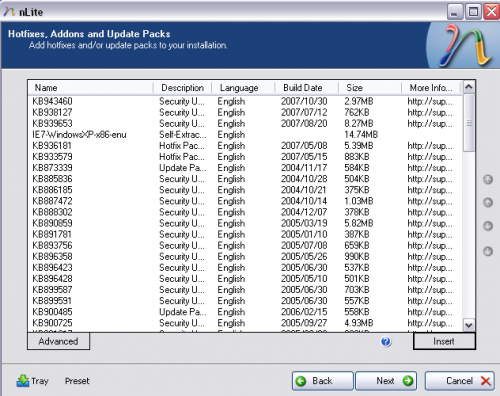Click the vertical scrollbar thumb
This screenshot has width=500, height=396.
coord(469,123)
